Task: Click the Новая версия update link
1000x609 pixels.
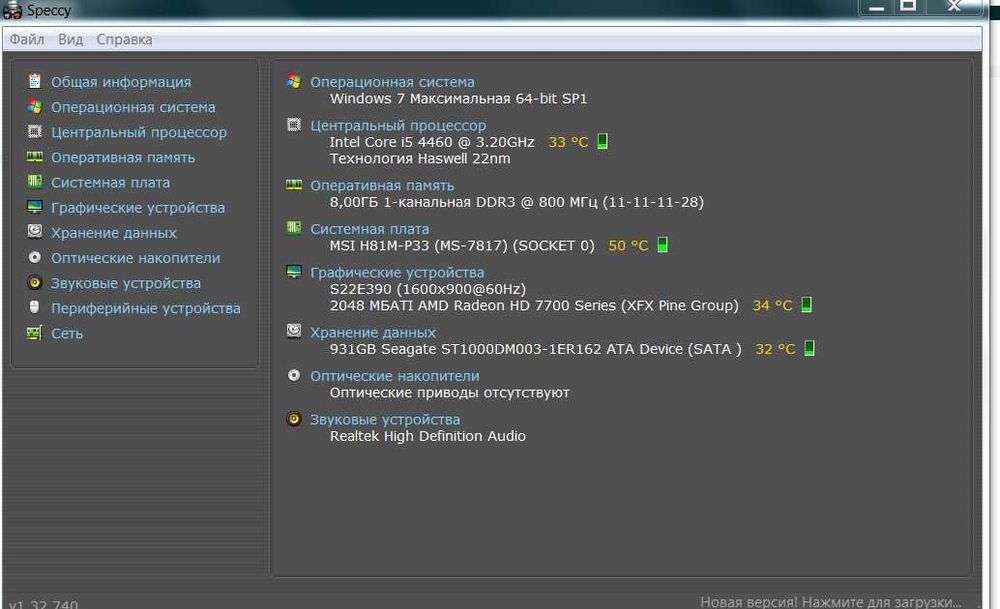Action: click(x=830, y=602)
